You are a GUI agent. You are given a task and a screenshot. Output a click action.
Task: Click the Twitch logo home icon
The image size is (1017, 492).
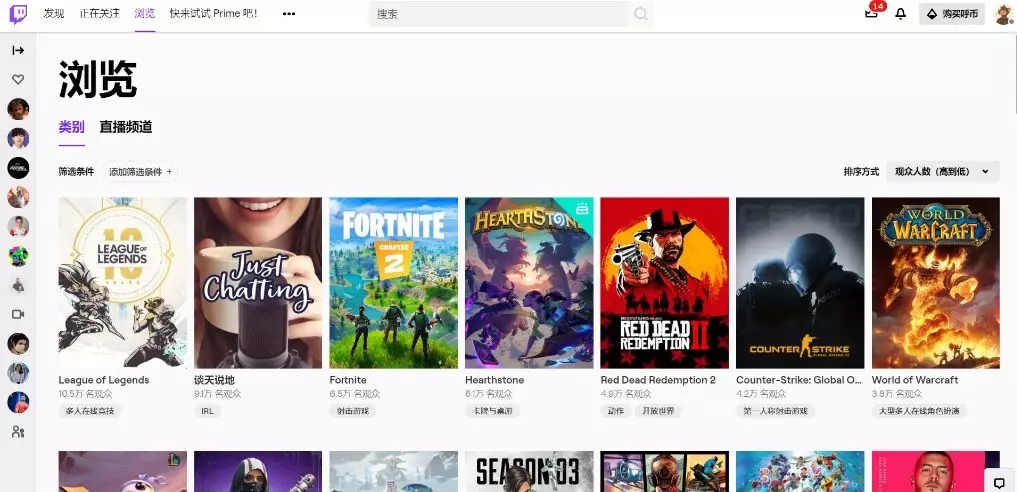click(x=18, y=14)
